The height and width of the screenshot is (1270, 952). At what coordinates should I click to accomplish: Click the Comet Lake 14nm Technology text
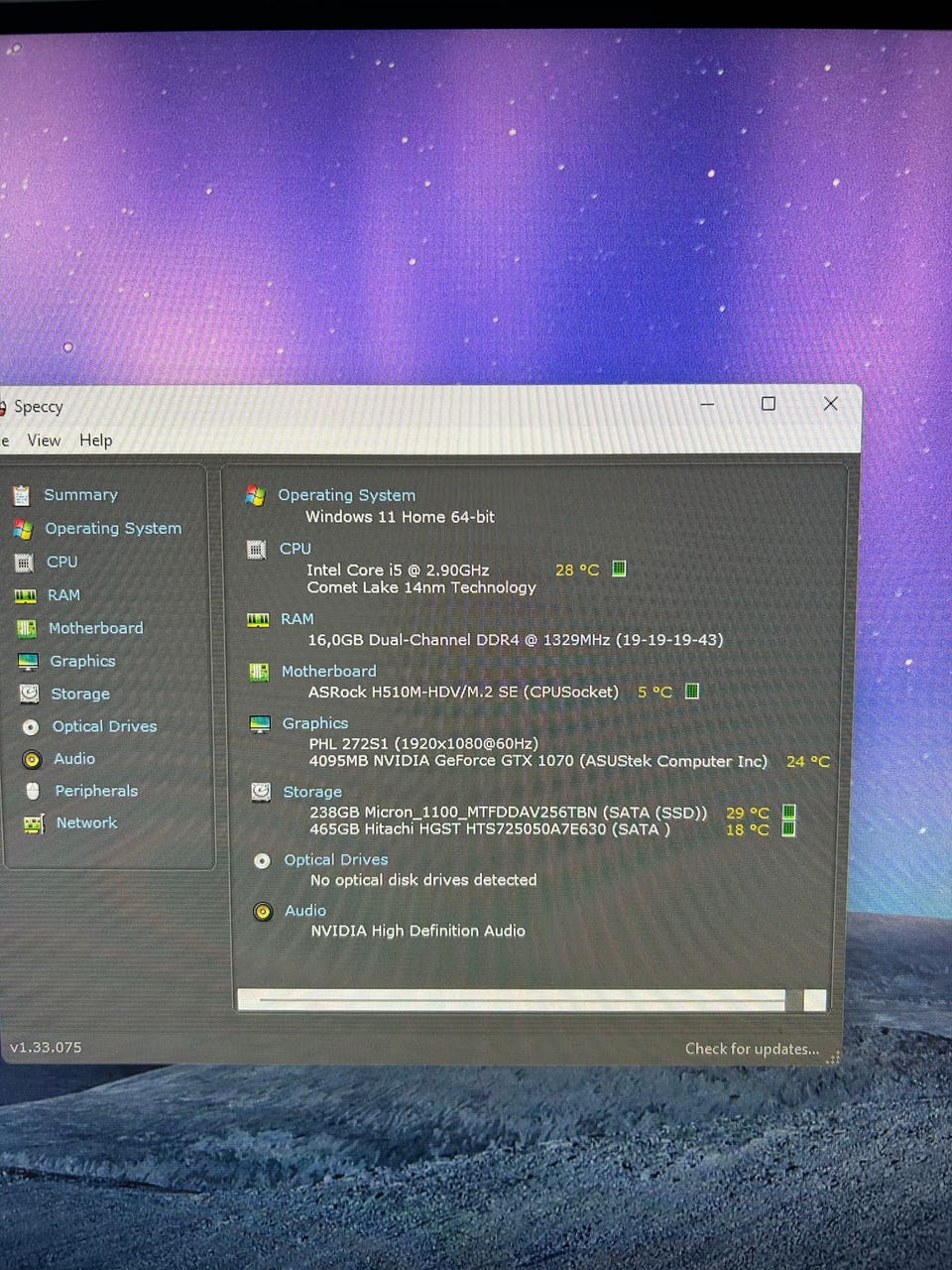coord(421,587)
